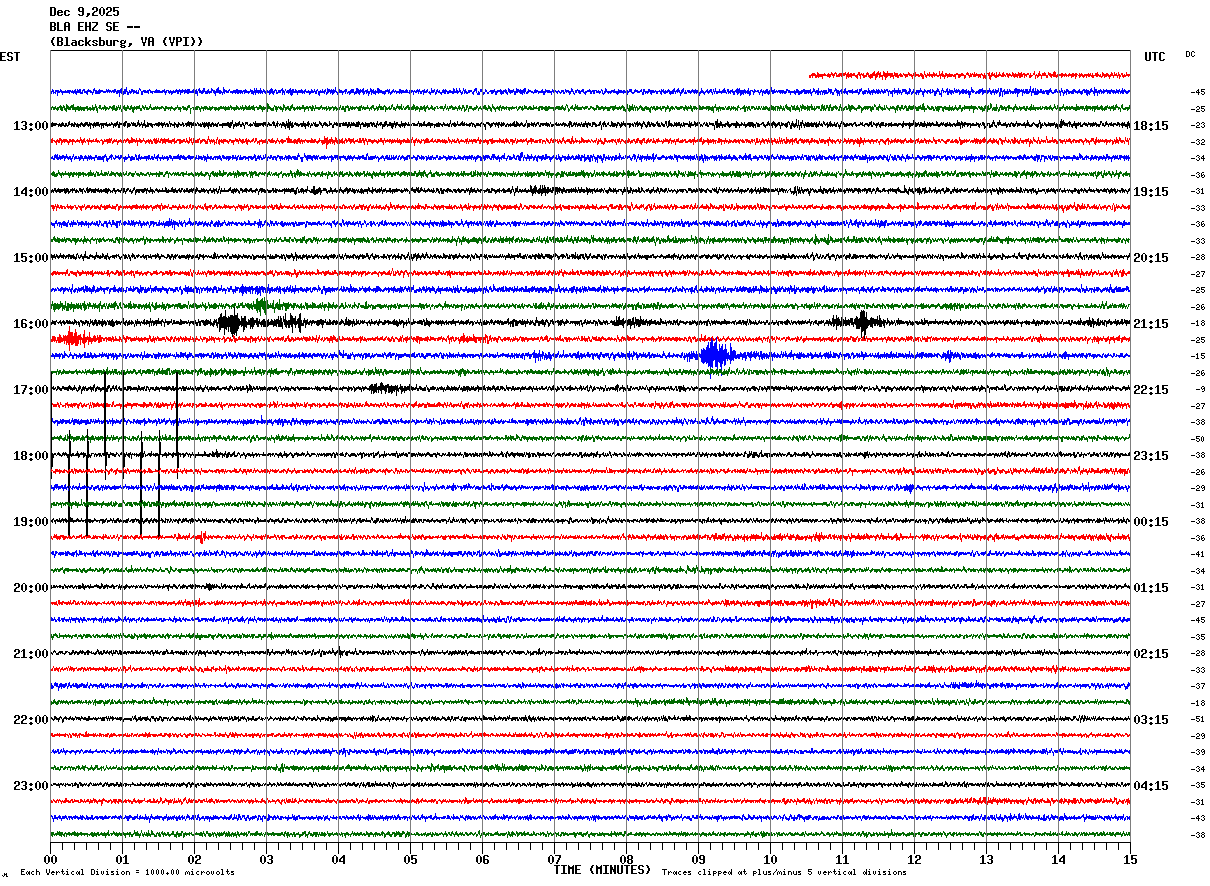The width and height of the screenshot is (1210, 886).
Task: Click the black burst on the 16:00 trace near minute 11
Action: [x=862, y=322]
